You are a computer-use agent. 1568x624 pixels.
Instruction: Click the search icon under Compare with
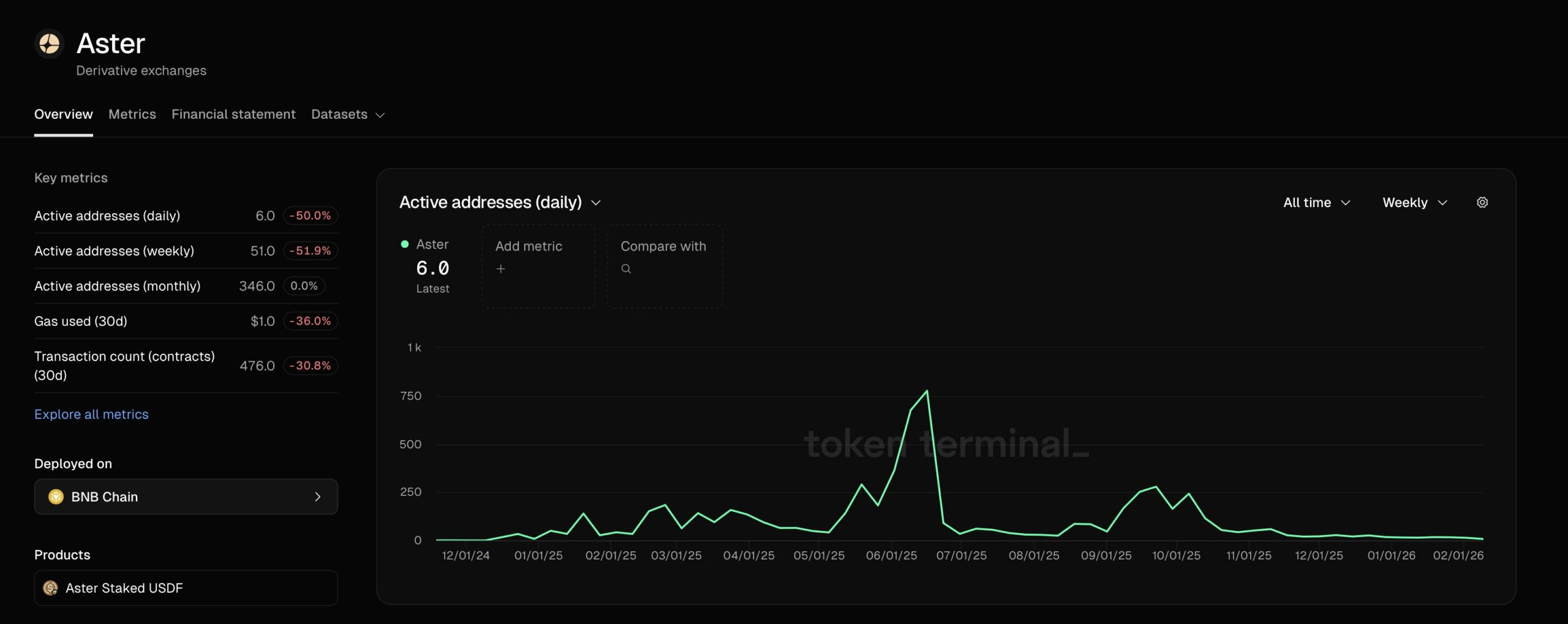tap(626, 268)
